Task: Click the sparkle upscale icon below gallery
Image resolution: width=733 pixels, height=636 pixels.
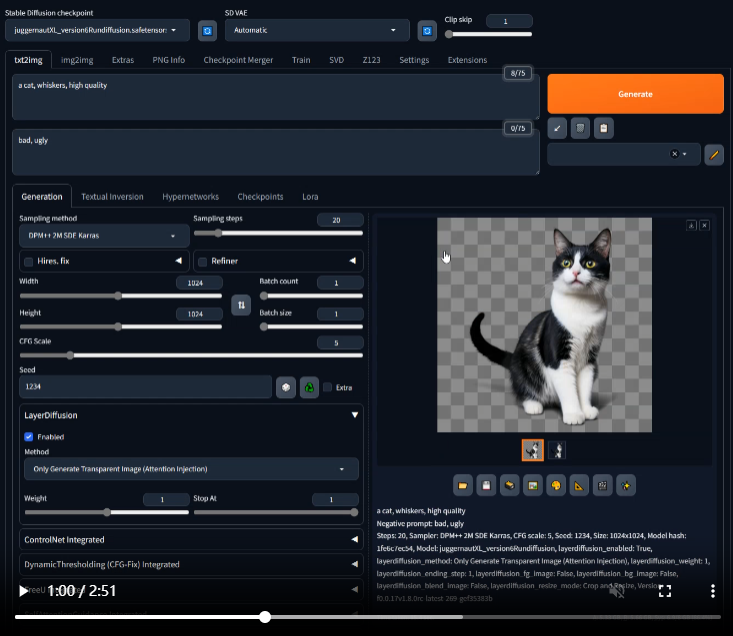Action: click(626, 486)
